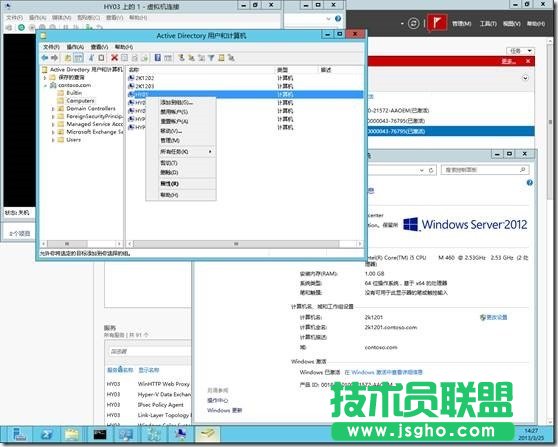Open File Explorer from the taskbar
Viewport: 558px width, 447px height.
(x=72, y=435)
